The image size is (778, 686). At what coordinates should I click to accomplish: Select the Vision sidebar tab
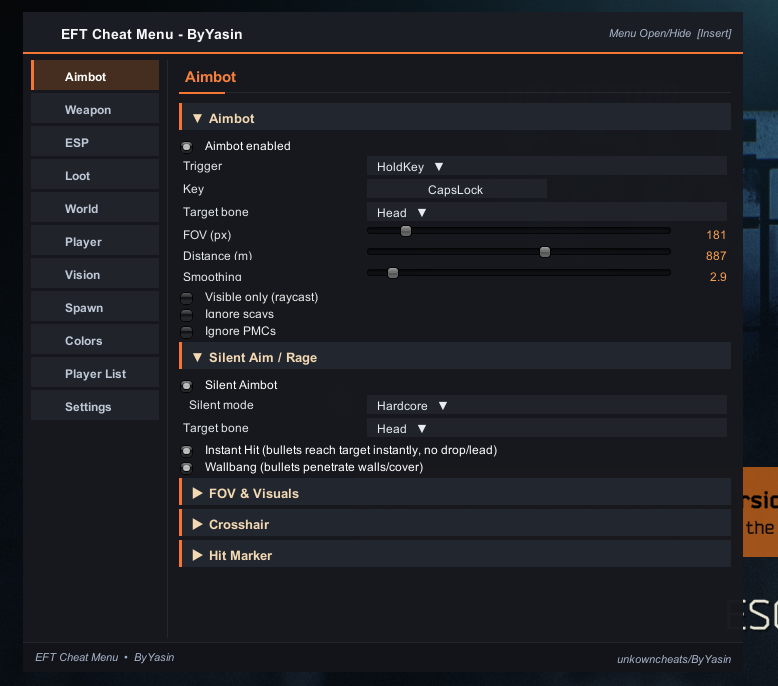point(95,274)
